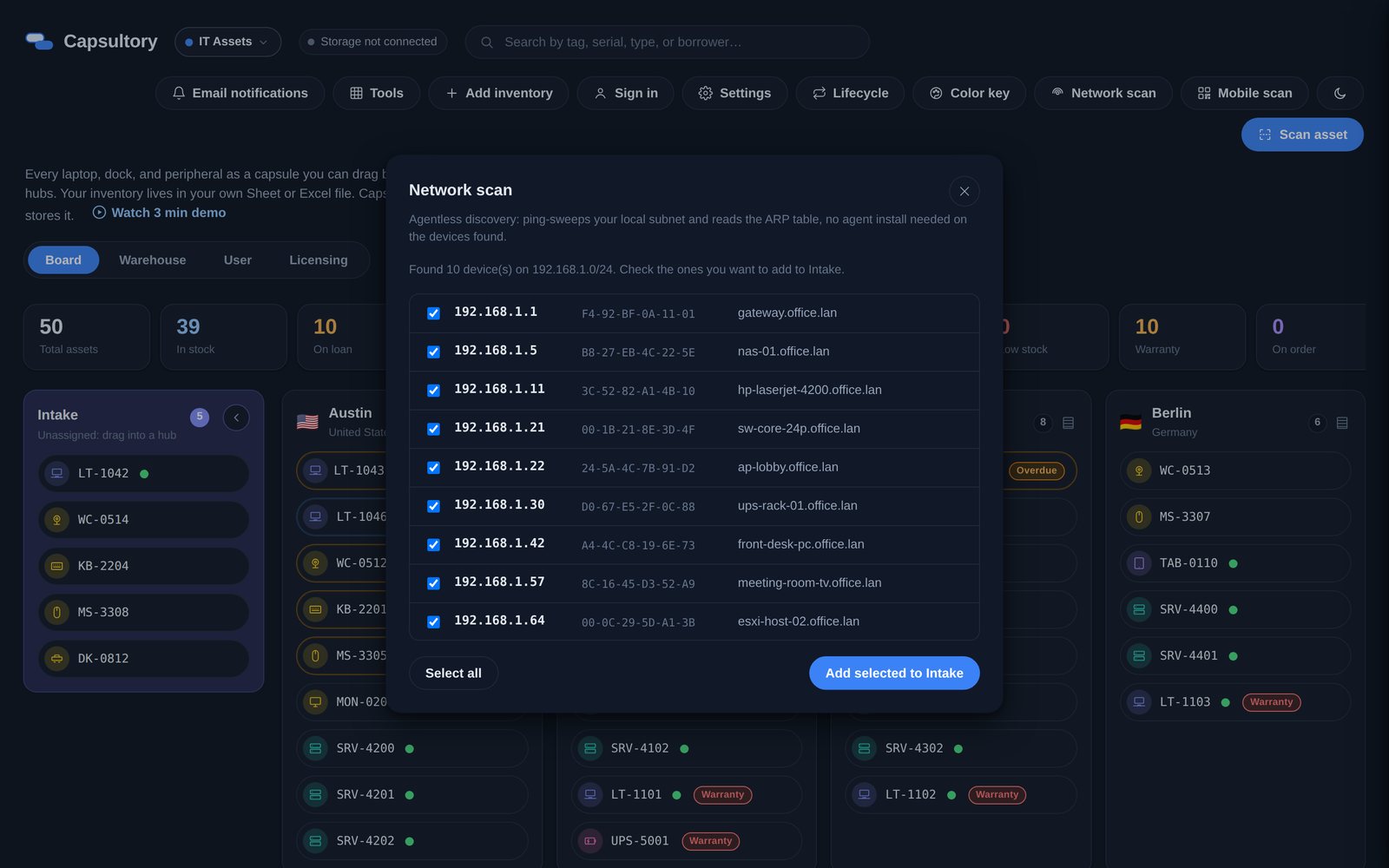Switch to the Warehouse tab
This screenshot has height=868, width=1389.
(152, 260)
